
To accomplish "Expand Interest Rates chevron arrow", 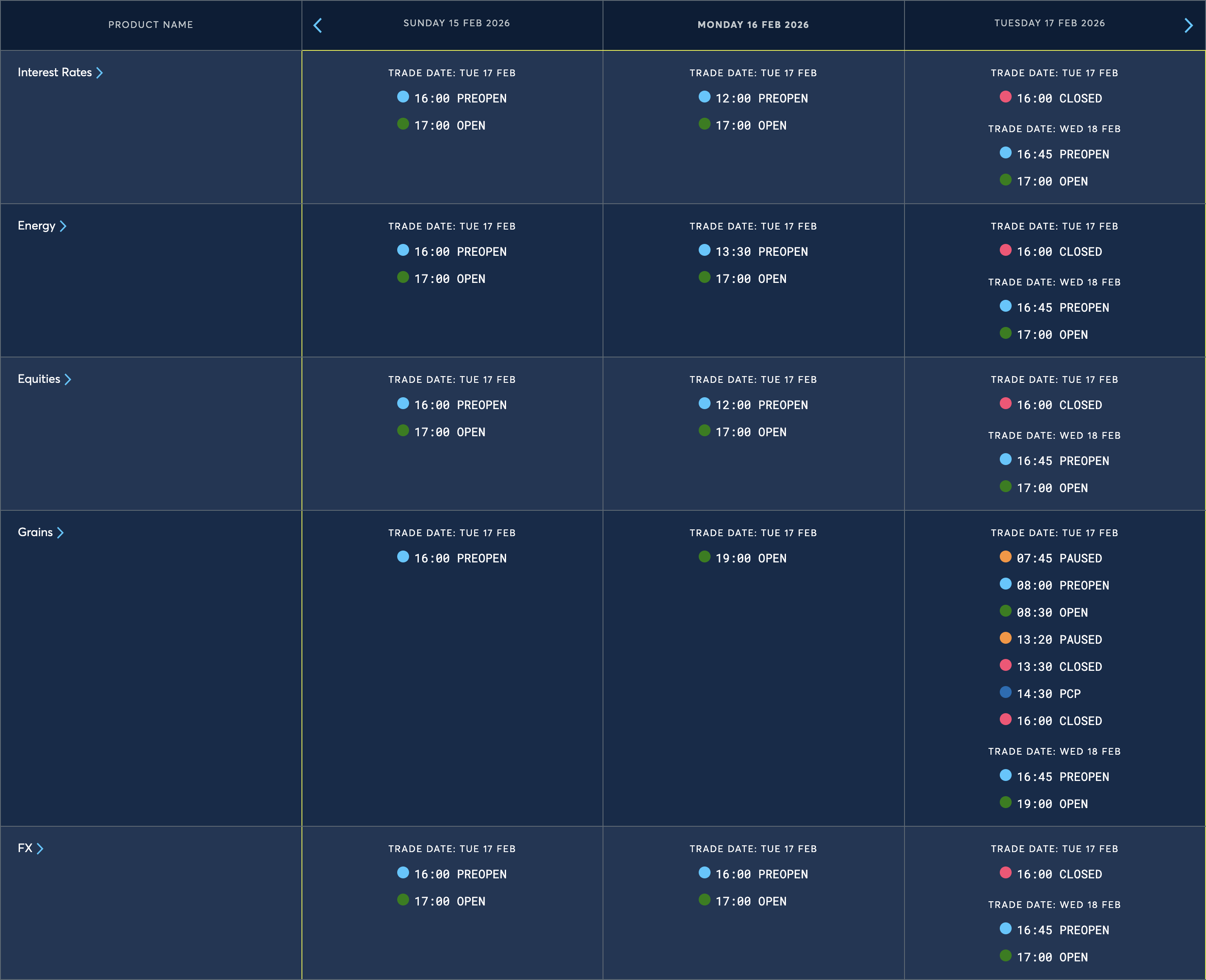I will [x=100, y=73].
